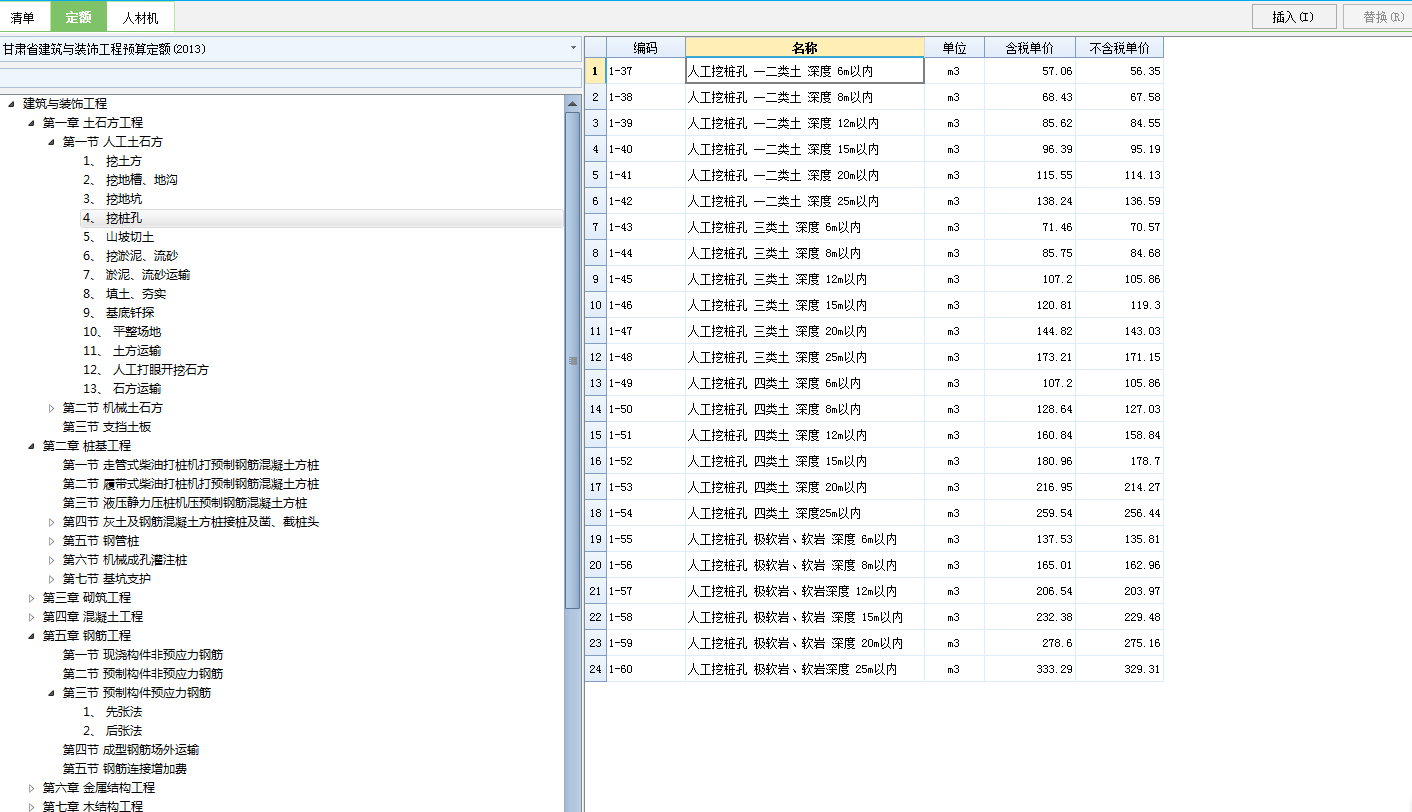The height and width of the screenshot is (812, 1412).
Task: Click price cell 333.29 in row 1-60
Action: pos(1030,669)
